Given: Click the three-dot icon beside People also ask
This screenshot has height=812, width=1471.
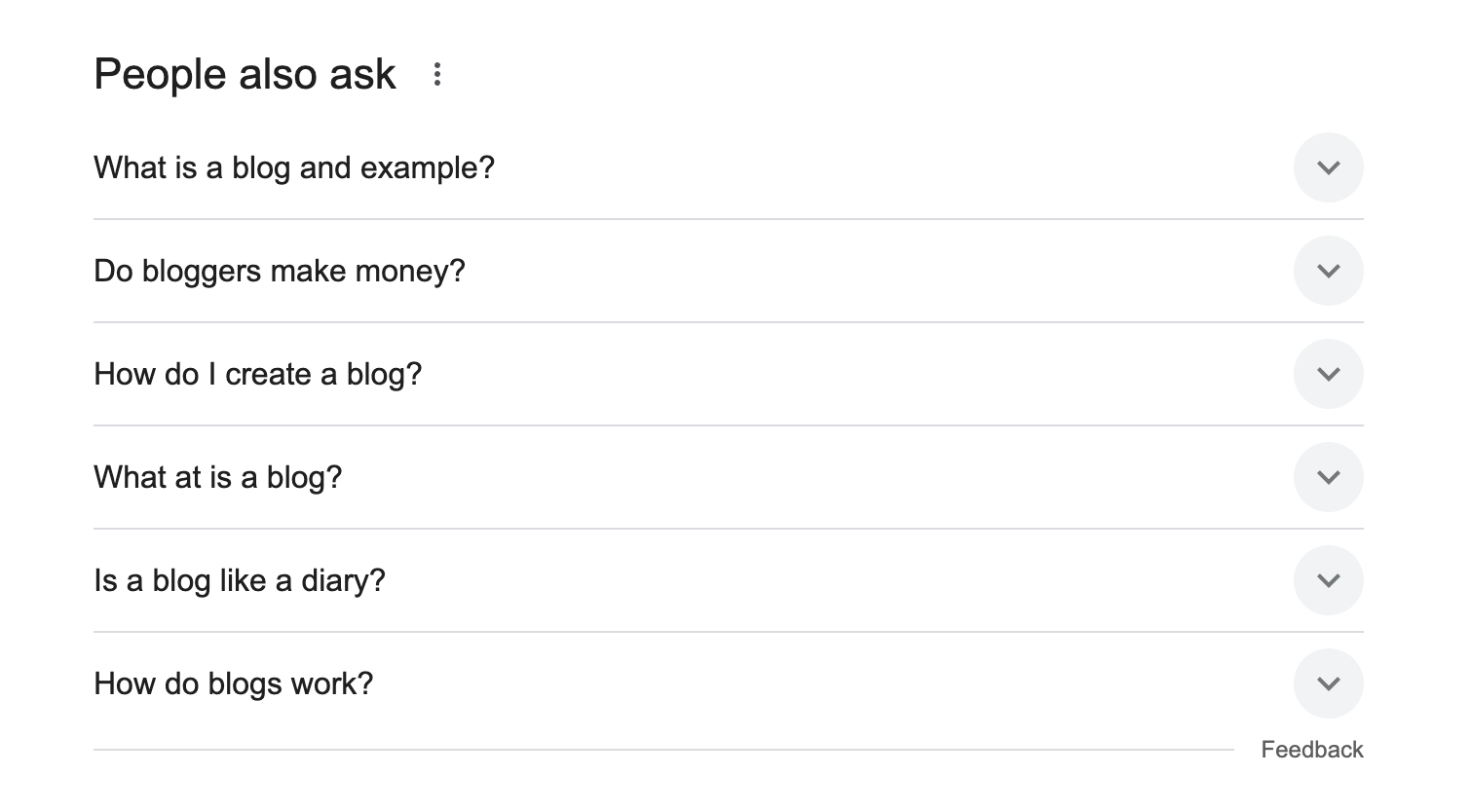Looking at the screenshot, I should point(437,73).
